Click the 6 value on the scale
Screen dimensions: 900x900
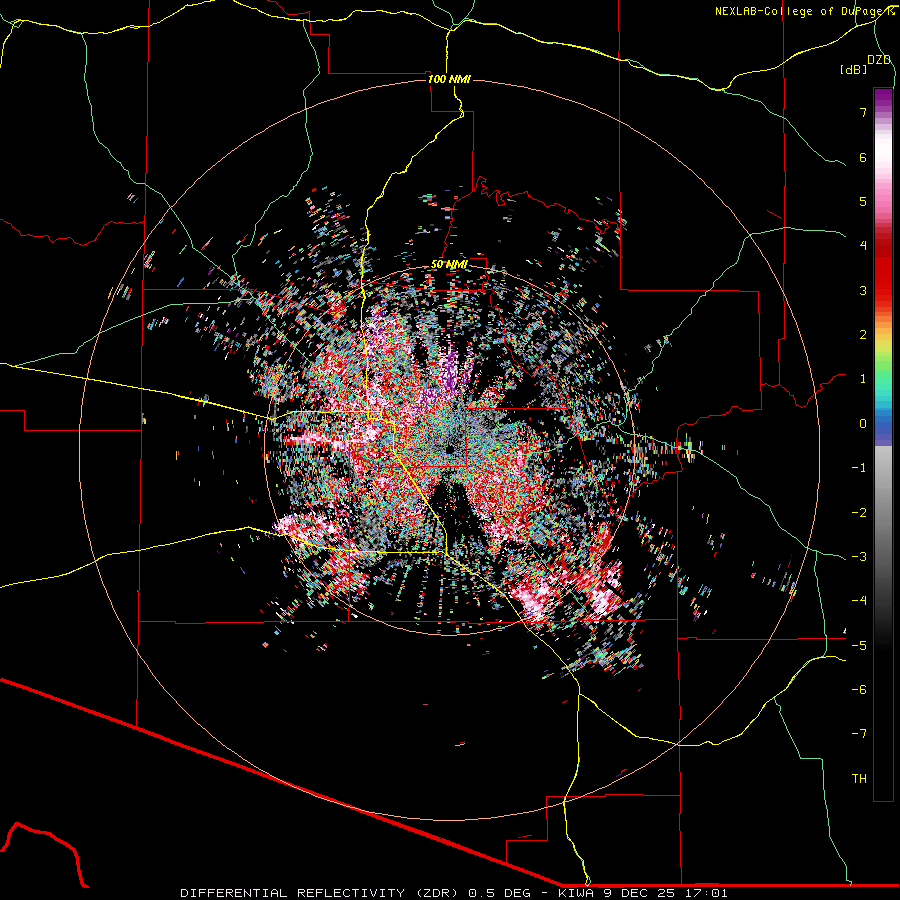pyautogui.click(x=863, y=157)
